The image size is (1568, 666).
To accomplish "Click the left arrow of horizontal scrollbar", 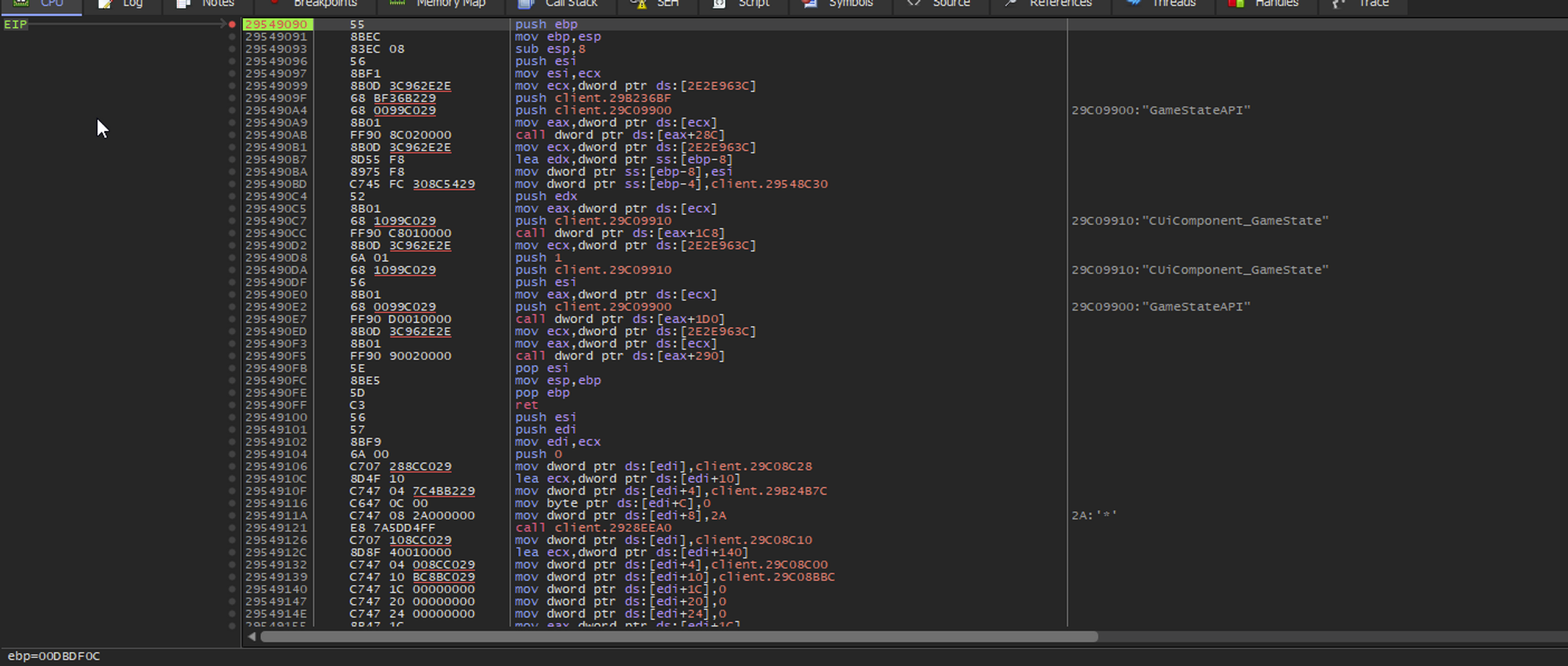I will click(x=252, y=637).
